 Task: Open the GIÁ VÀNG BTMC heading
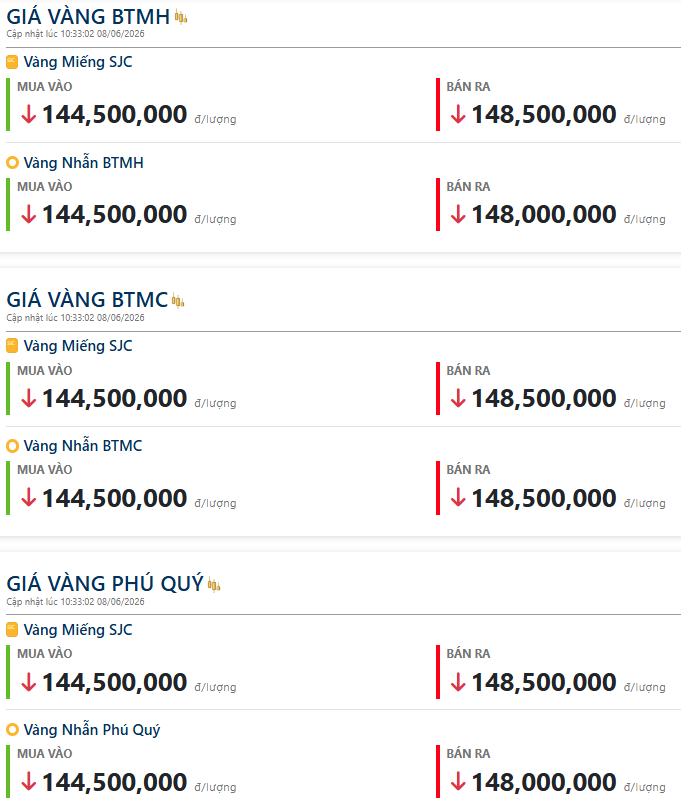tap(87, 300)
